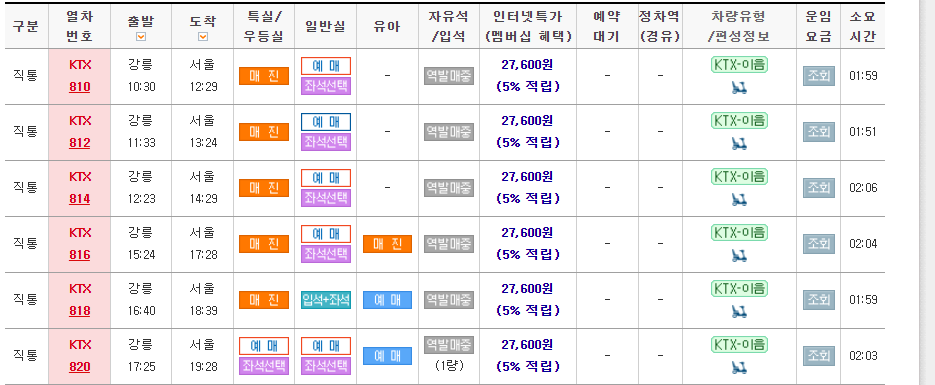This screenshot has height=385, width=935.
Task: View fare (조회) for KTX 820
Action: point(819,356)
